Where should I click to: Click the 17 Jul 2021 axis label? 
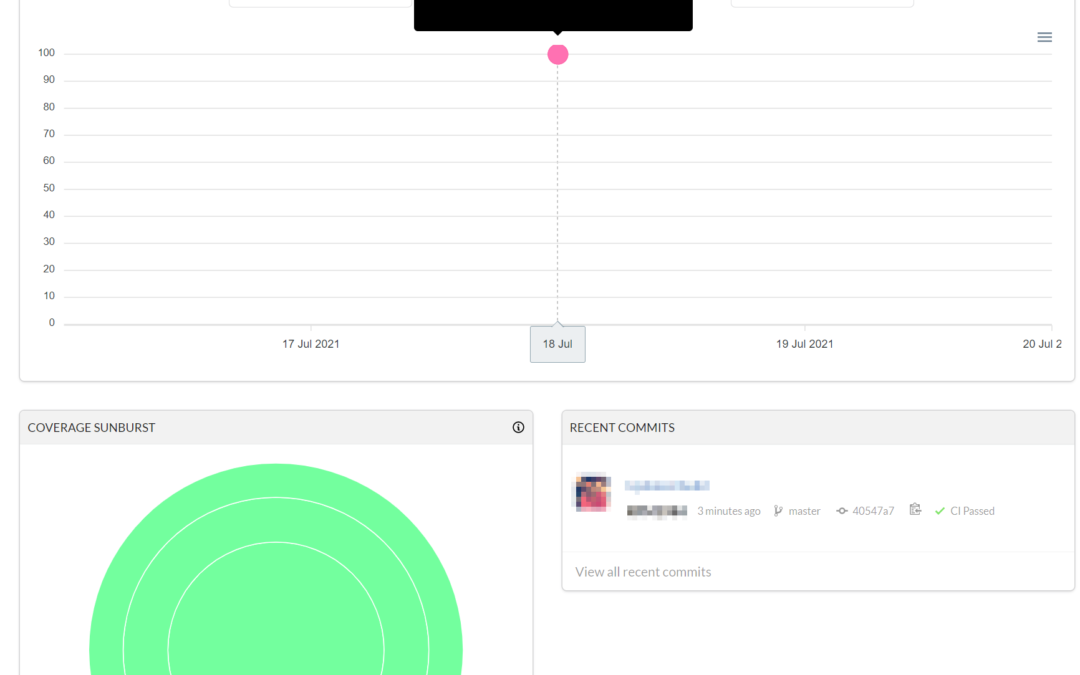[311, 344]
